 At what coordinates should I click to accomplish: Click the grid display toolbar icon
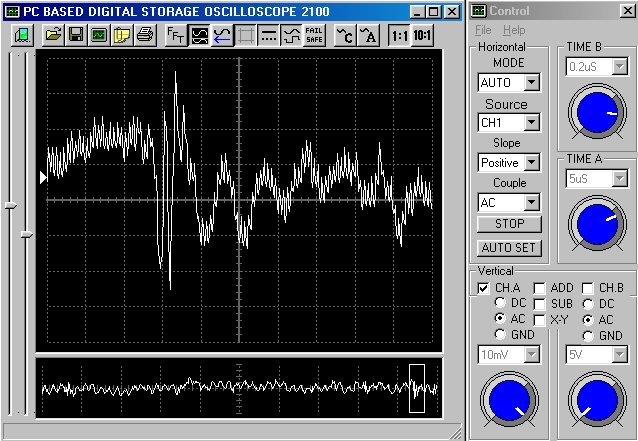(246, 35)
